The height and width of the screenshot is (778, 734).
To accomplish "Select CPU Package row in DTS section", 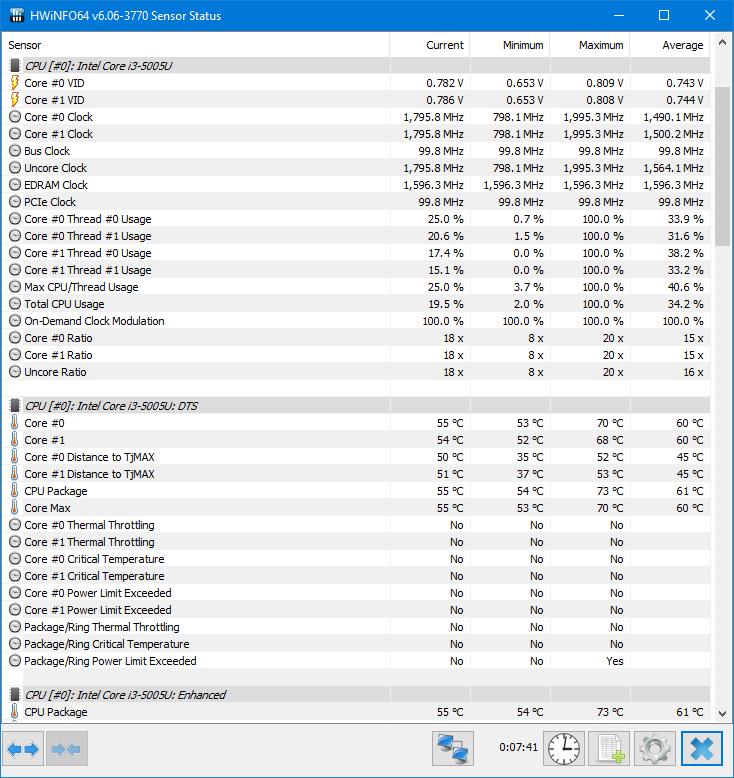I will [356, 491].
